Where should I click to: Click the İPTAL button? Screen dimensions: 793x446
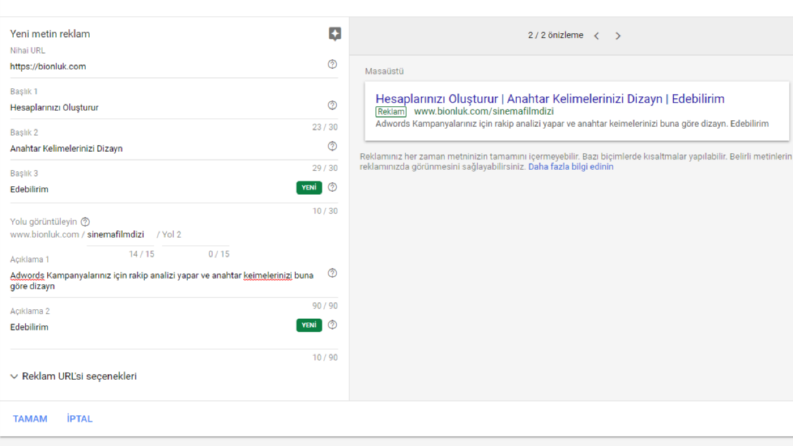point(80,419)
